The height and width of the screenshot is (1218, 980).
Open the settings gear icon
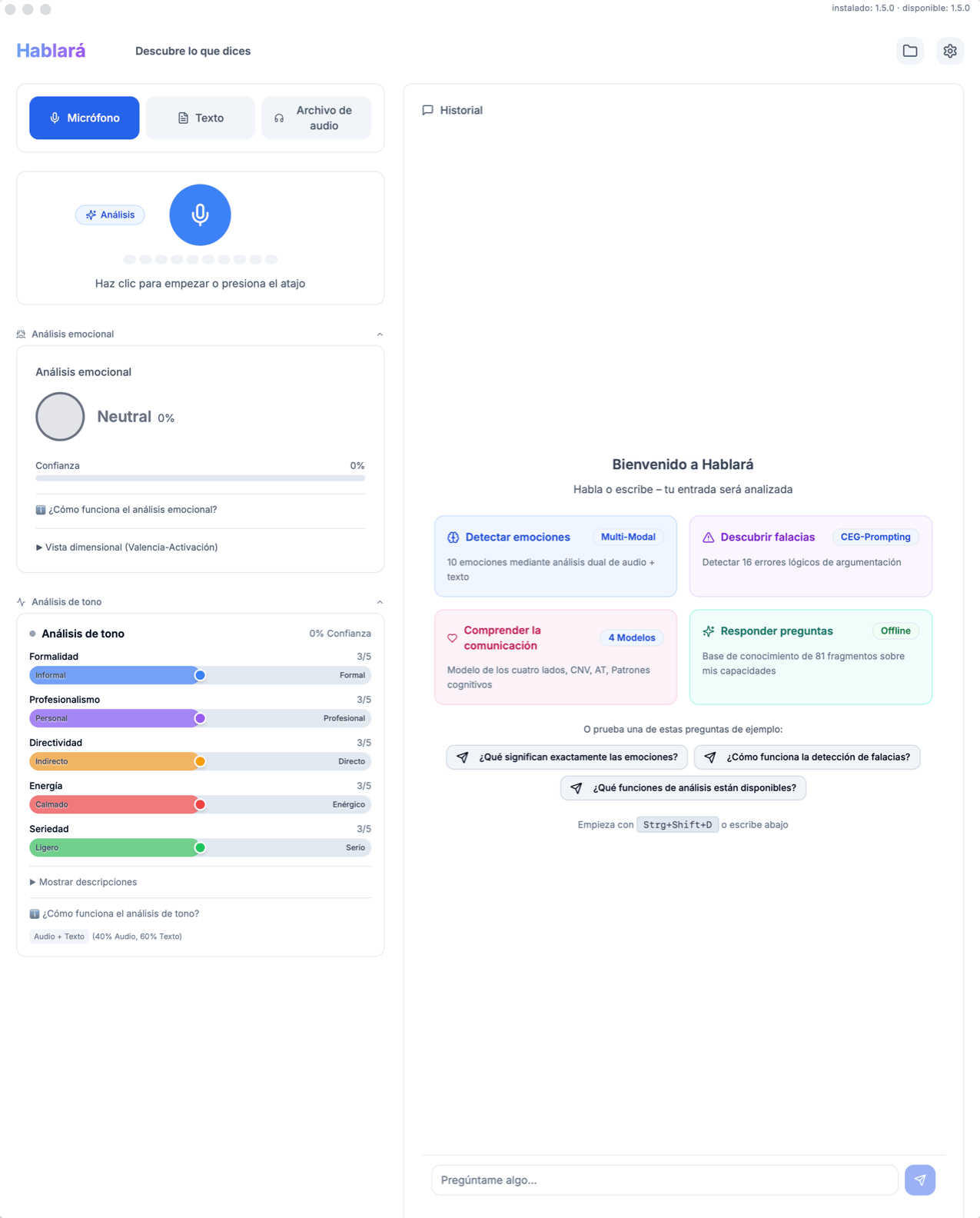[950, 51]
